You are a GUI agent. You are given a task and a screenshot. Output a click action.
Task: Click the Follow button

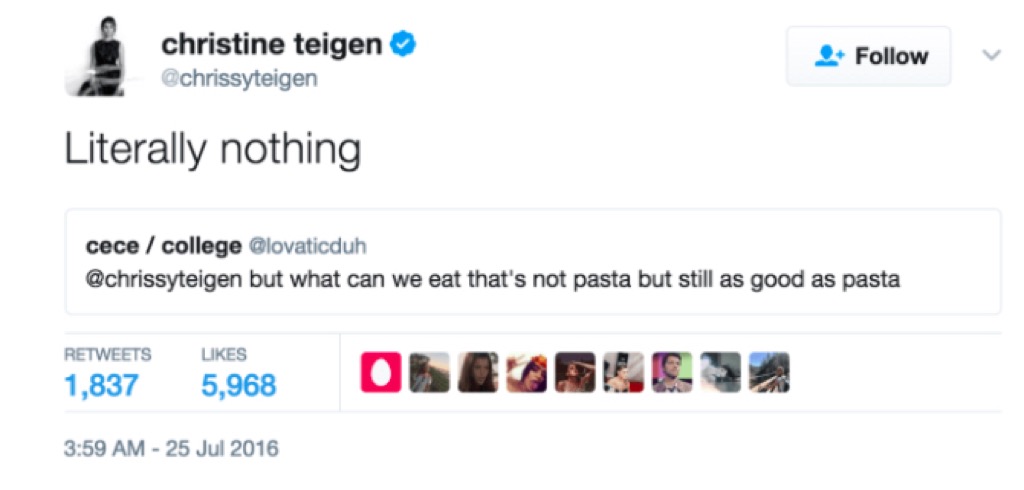[868, 56]
